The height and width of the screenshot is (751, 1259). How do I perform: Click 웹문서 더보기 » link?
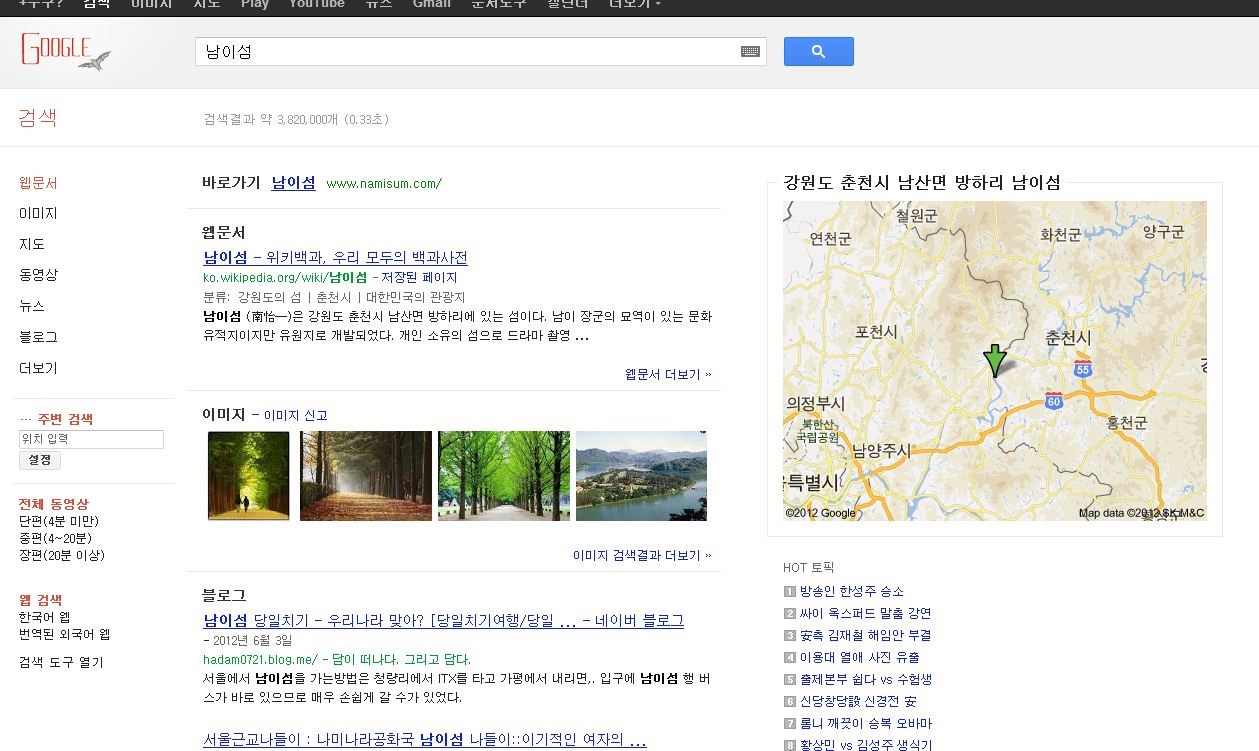pos(668,374)
